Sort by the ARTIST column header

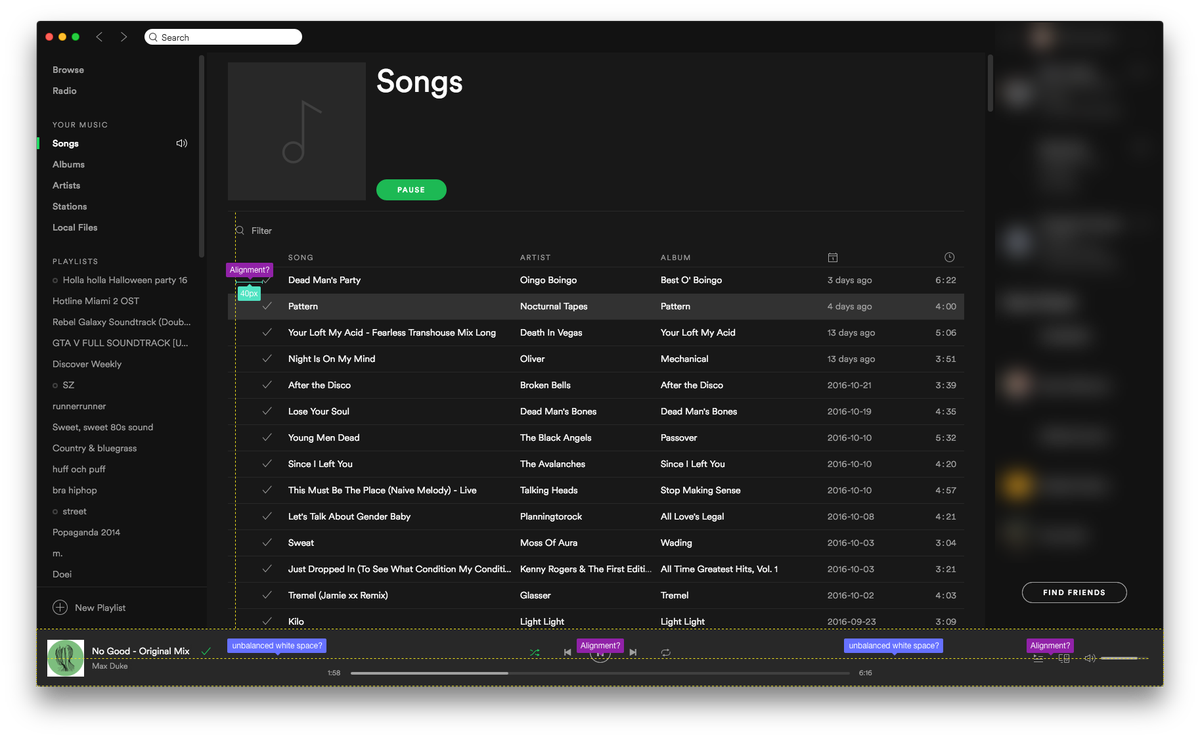click(535, 257)
